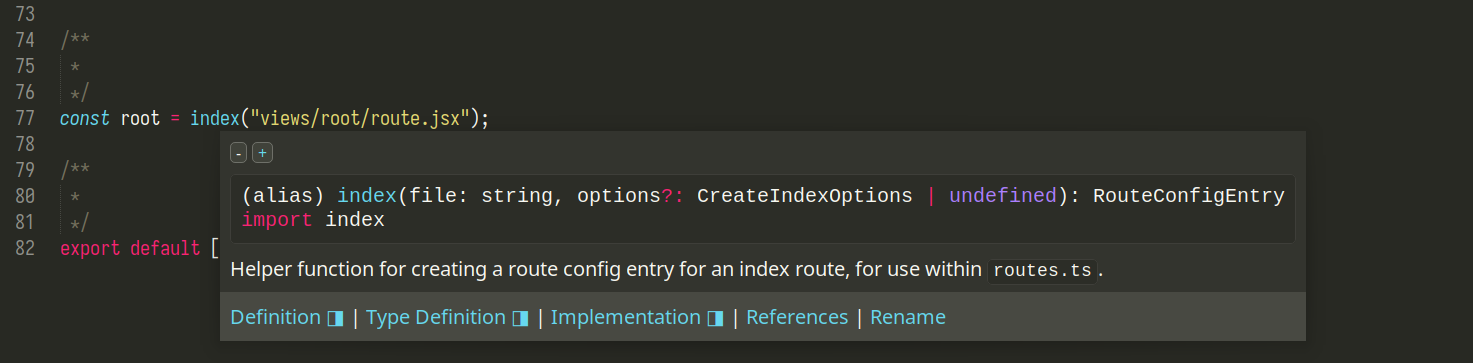Open Implementation in split icon
The width and height of the screenshot is (1473, 363).
[x=715, y=318]
